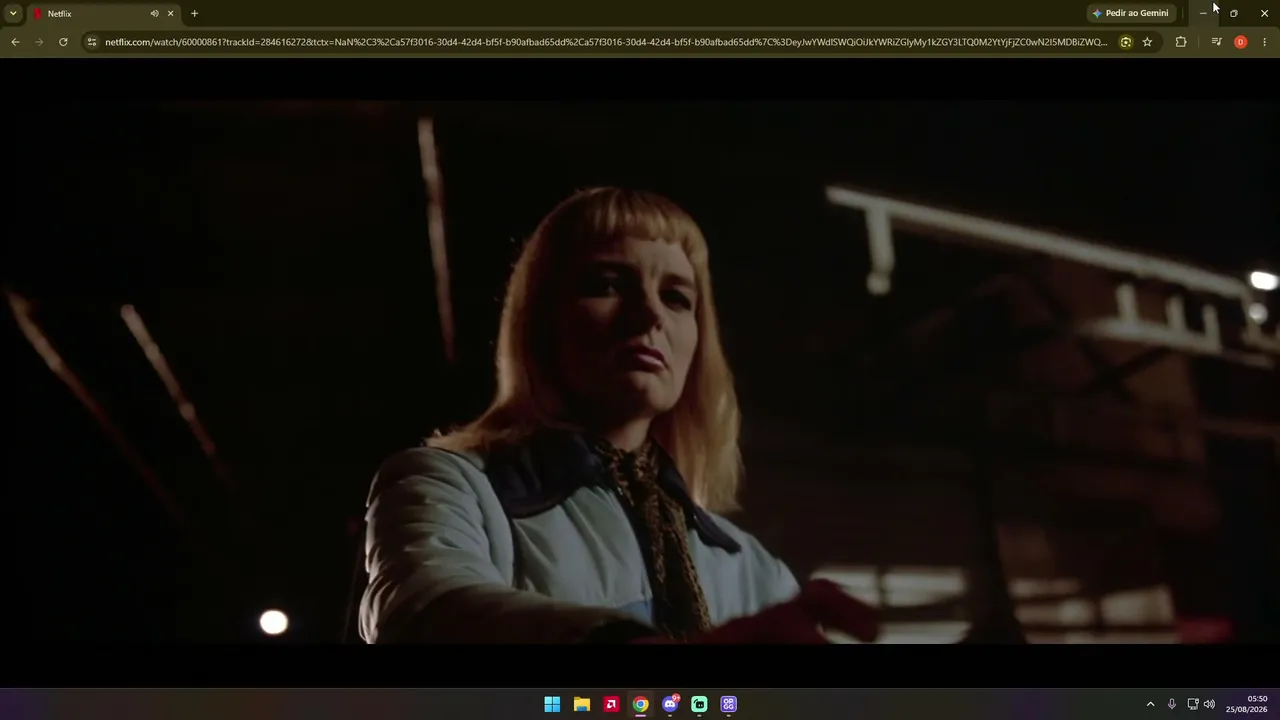Go forward to the next page

[x=39, y=42]
